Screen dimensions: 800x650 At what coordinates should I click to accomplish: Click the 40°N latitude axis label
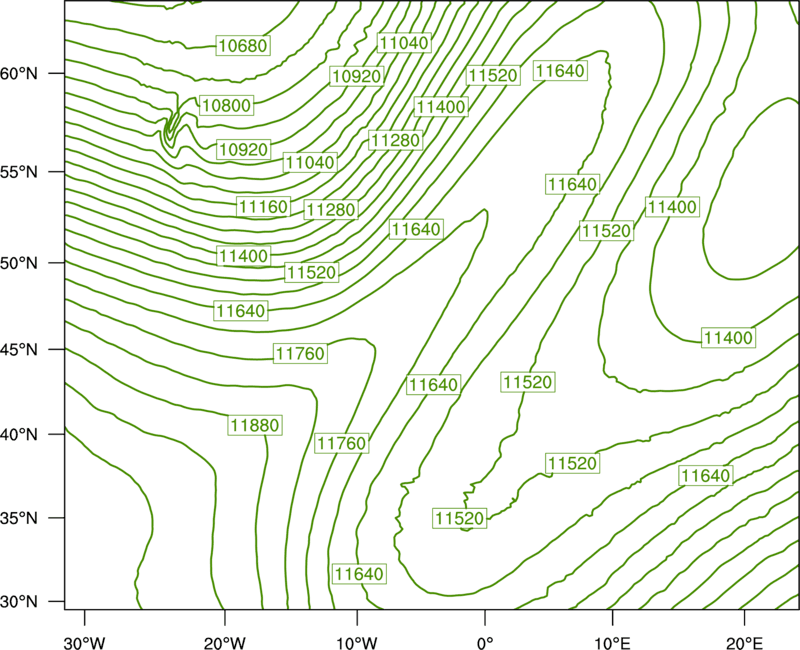pyautogui.click(x=19, y=435)
